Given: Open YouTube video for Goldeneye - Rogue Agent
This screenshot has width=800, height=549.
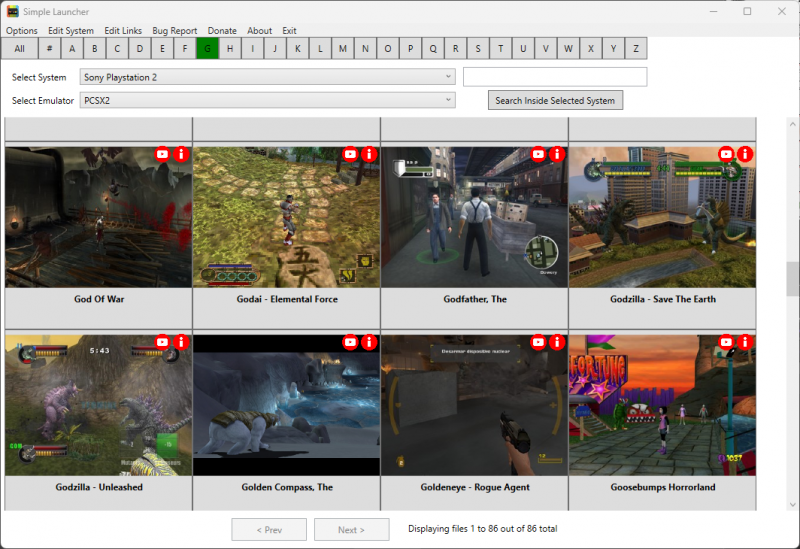Looking at the screenshot, I should [x=538, y=342].
